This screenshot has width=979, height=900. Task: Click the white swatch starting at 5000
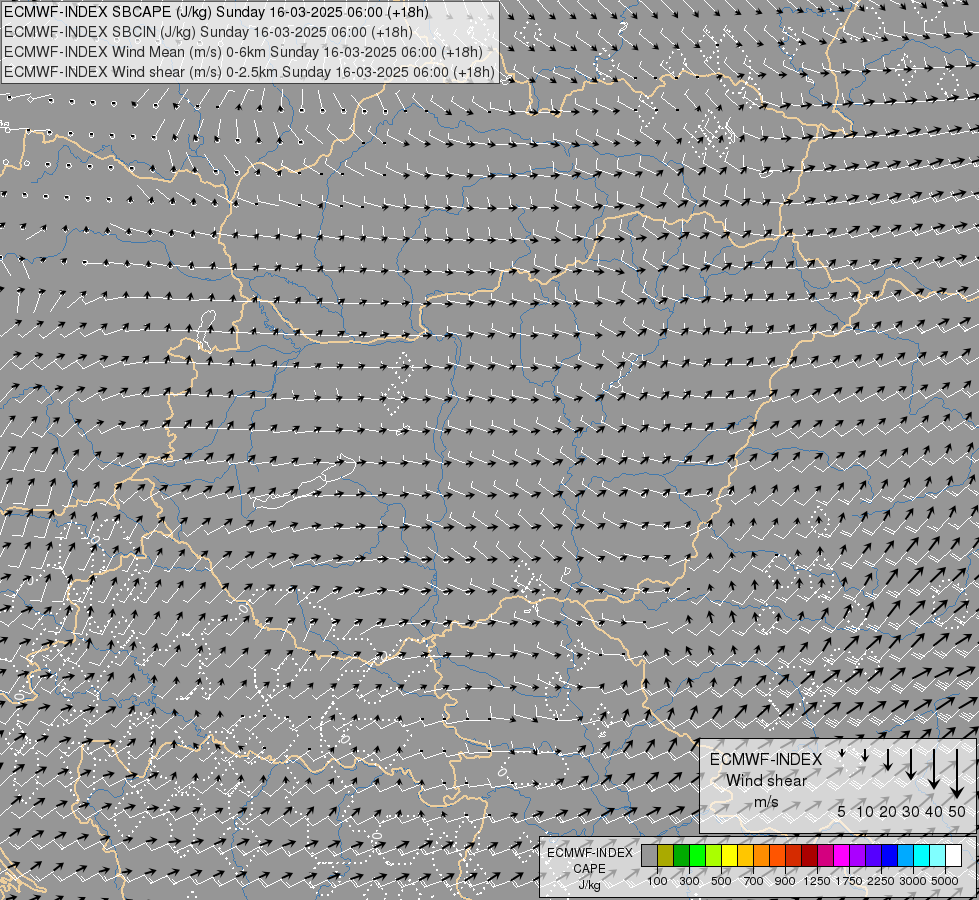(x=954, y=855)
